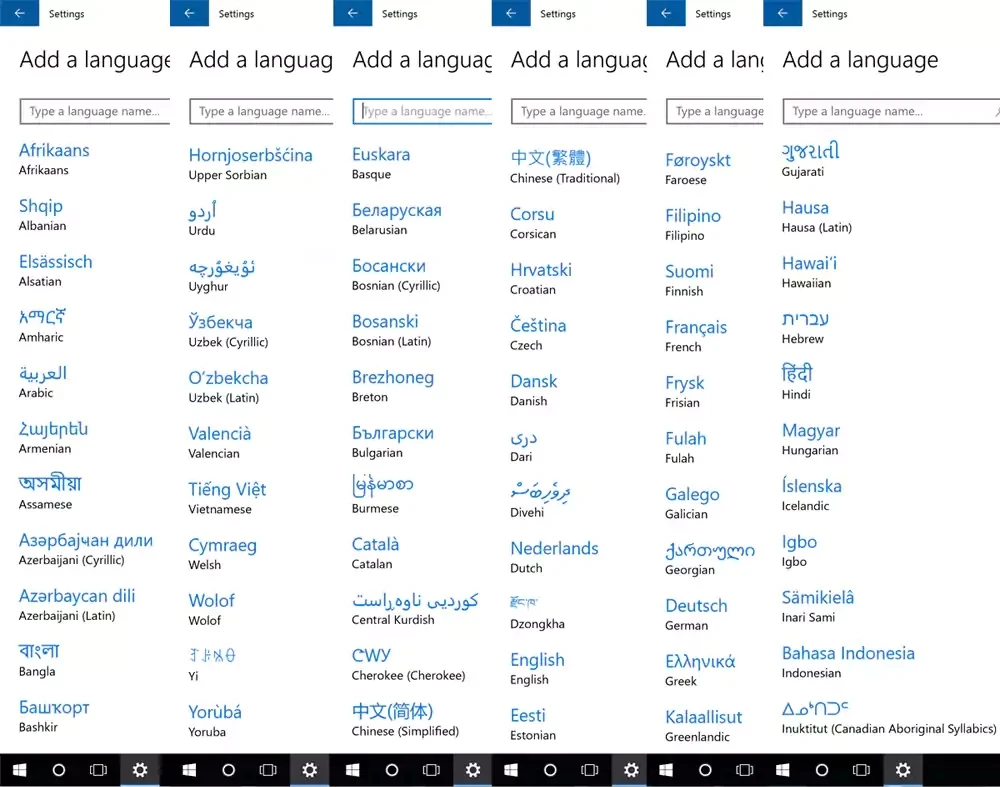Select Chinese (Simplified)
Viewport: 1000px width, 787px height.
[405, 720]
